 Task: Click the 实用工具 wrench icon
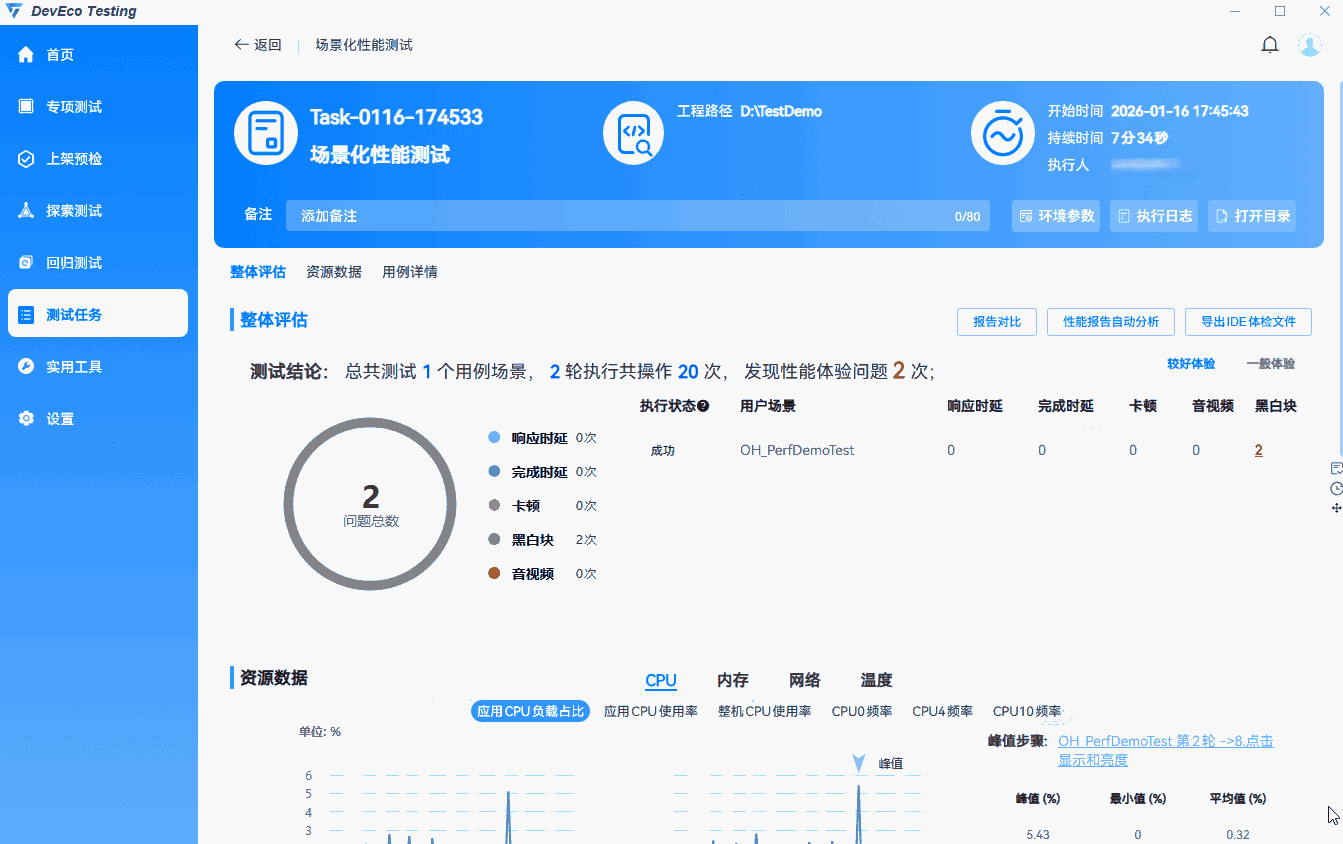click(26, 367)
